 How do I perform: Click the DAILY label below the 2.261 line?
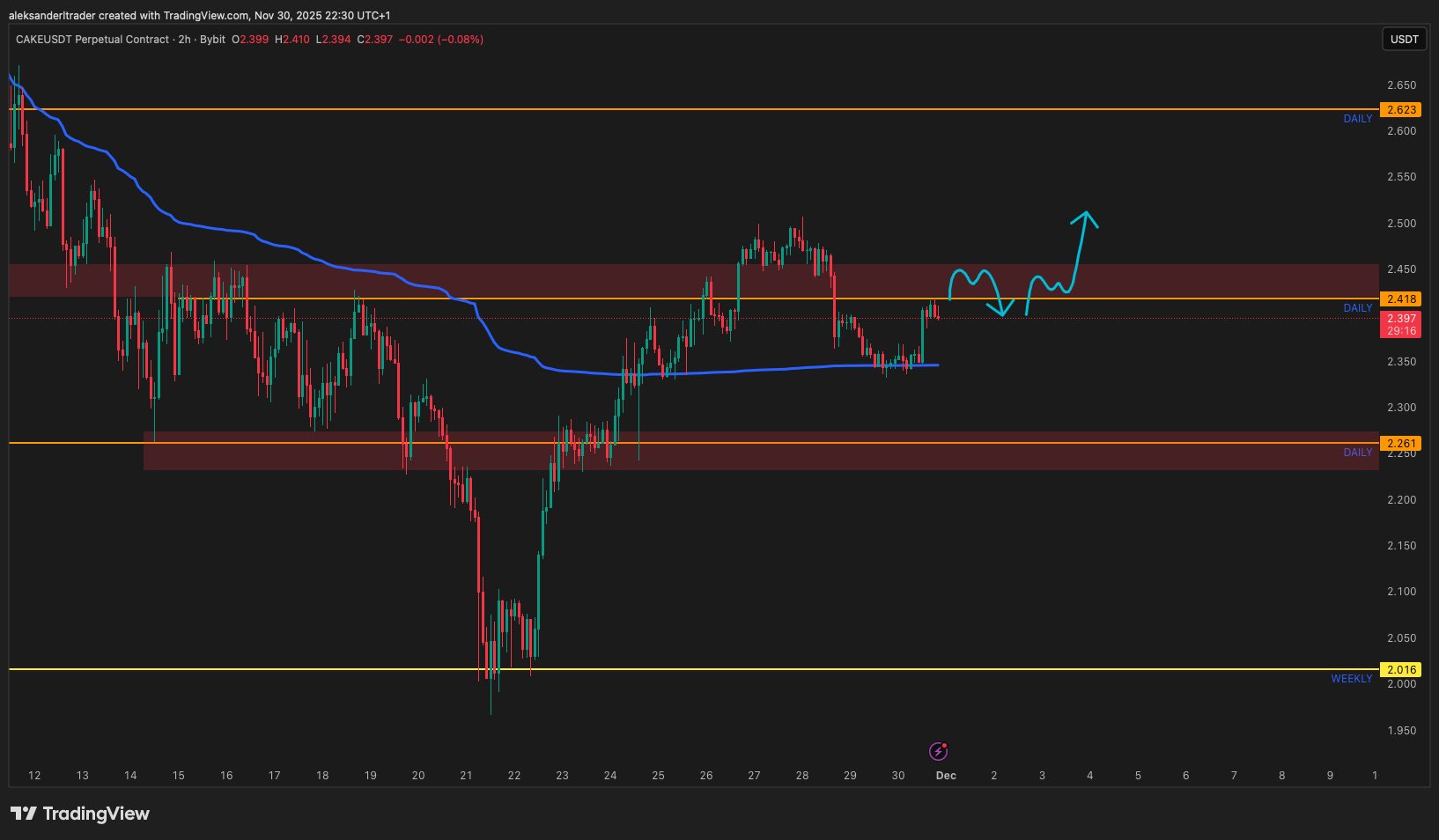click(1358, 453)
